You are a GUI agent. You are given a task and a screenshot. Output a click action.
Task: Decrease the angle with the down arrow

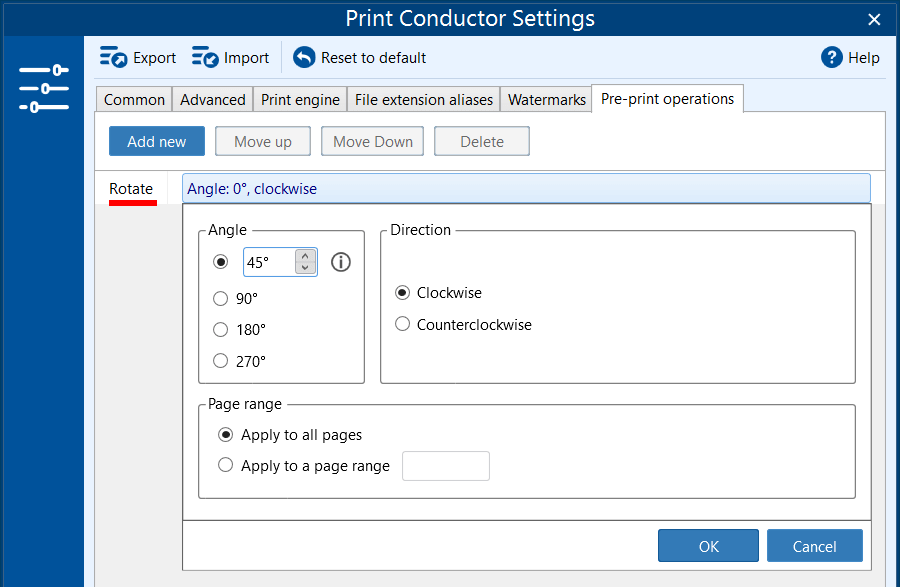click(306, 268)
